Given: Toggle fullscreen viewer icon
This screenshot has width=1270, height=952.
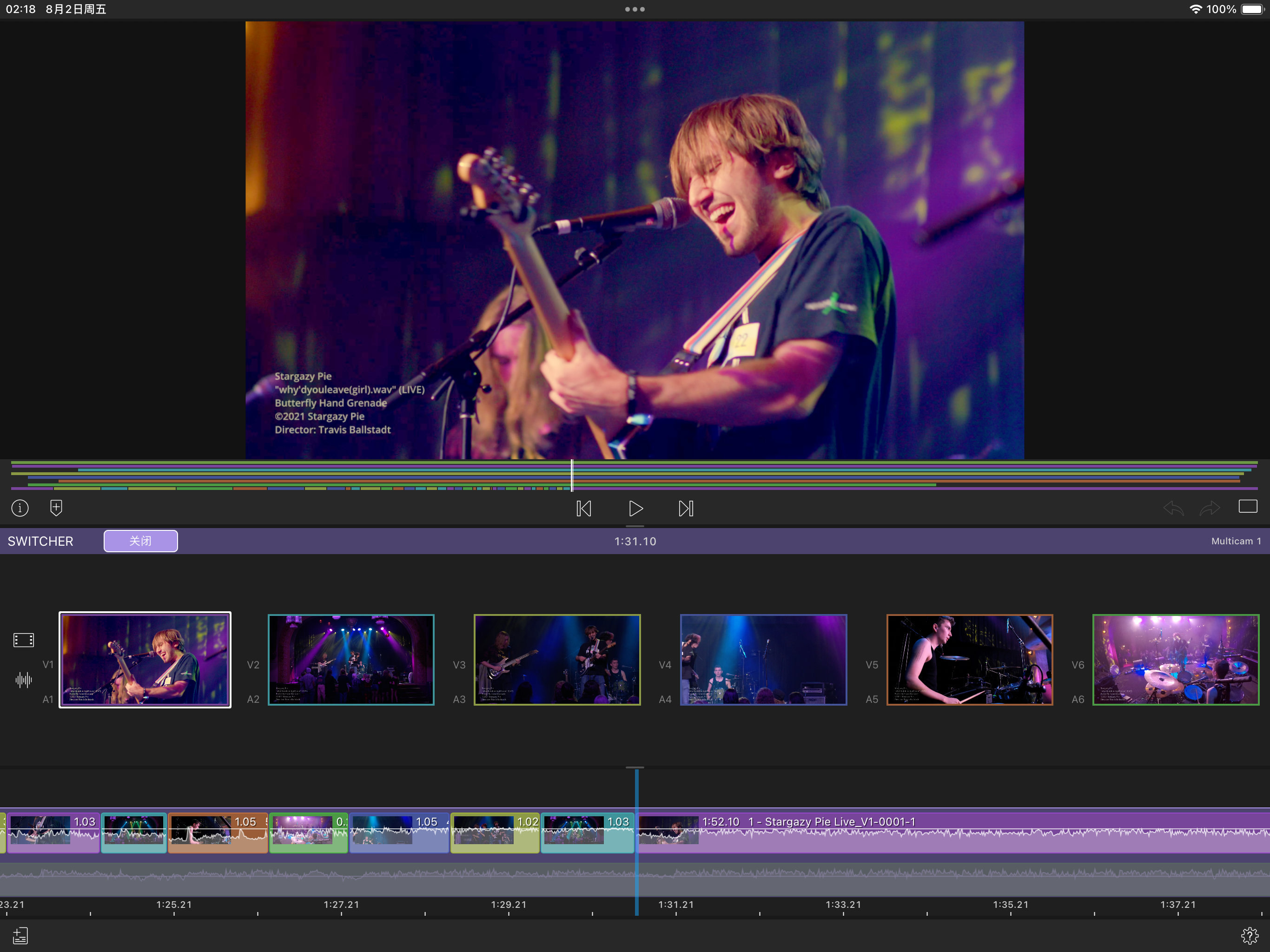Looking at the screenshot, I should [1248, 506].
